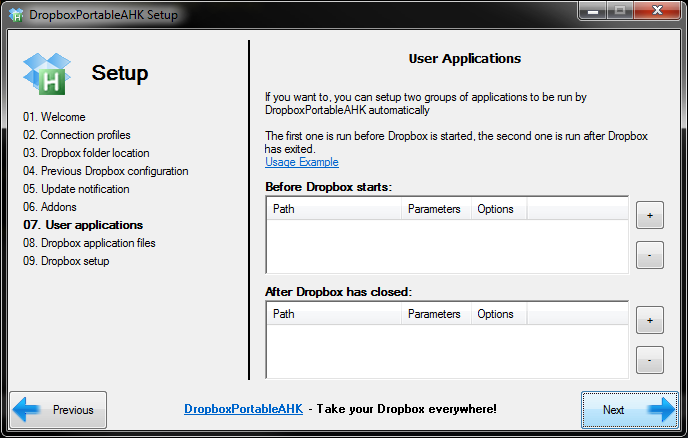Click Parameters column header in Before Dropbox starts
Image resolution: width=688 pixels, height=438 pixels.
coord(436,209)
